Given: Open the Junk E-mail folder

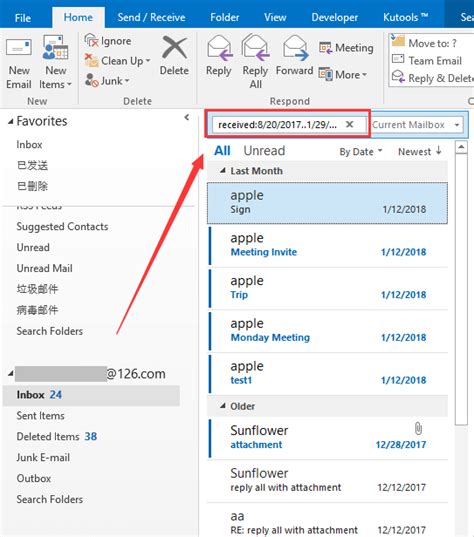Looking at the screenshot, I should pyautogui.click(x=43, y=458).
